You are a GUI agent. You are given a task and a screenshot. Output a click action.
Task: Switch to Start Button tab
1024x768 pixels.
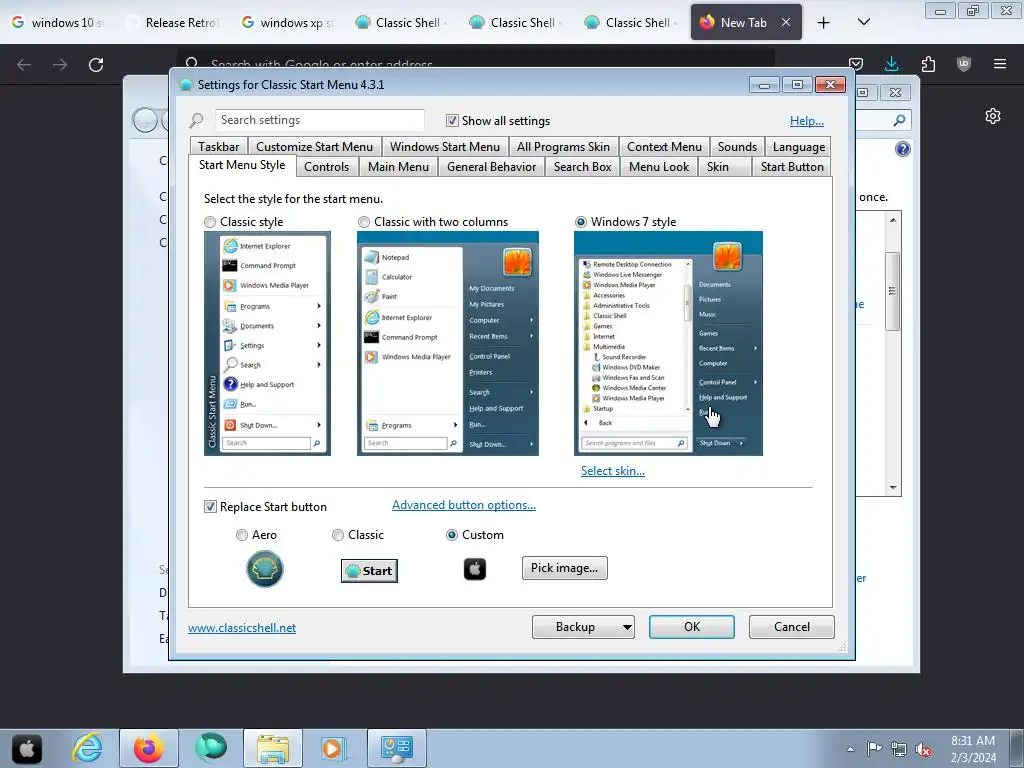click(792, 167)
